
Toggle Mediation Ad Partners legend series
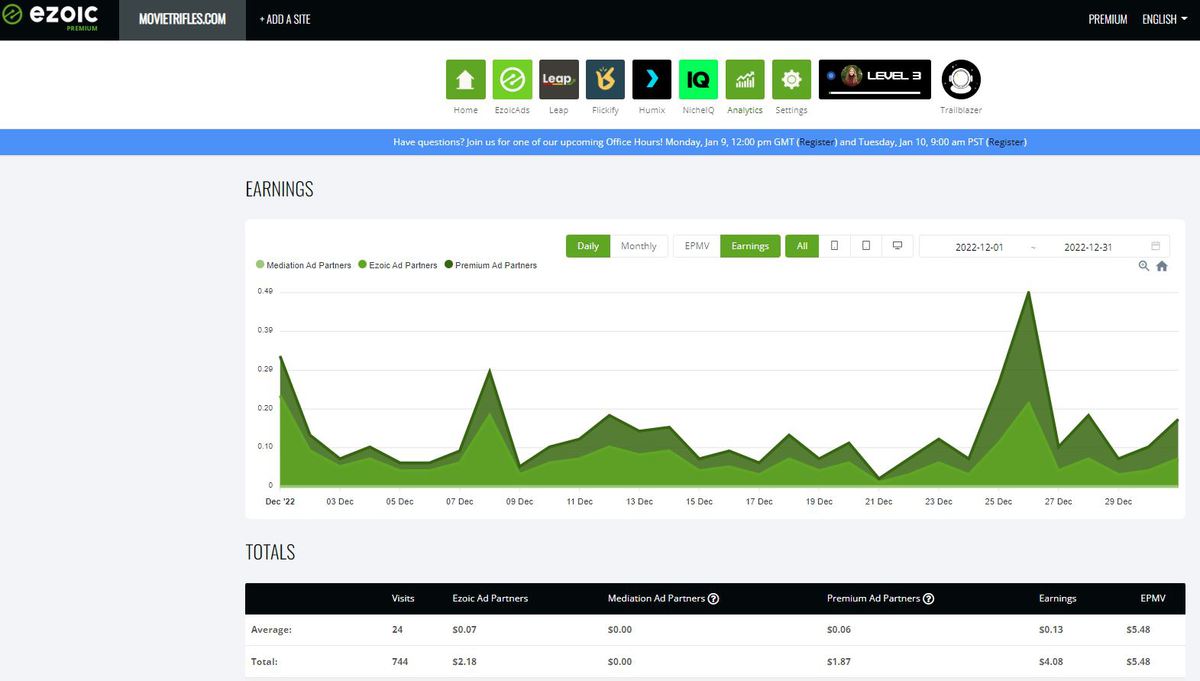(304, 265)
